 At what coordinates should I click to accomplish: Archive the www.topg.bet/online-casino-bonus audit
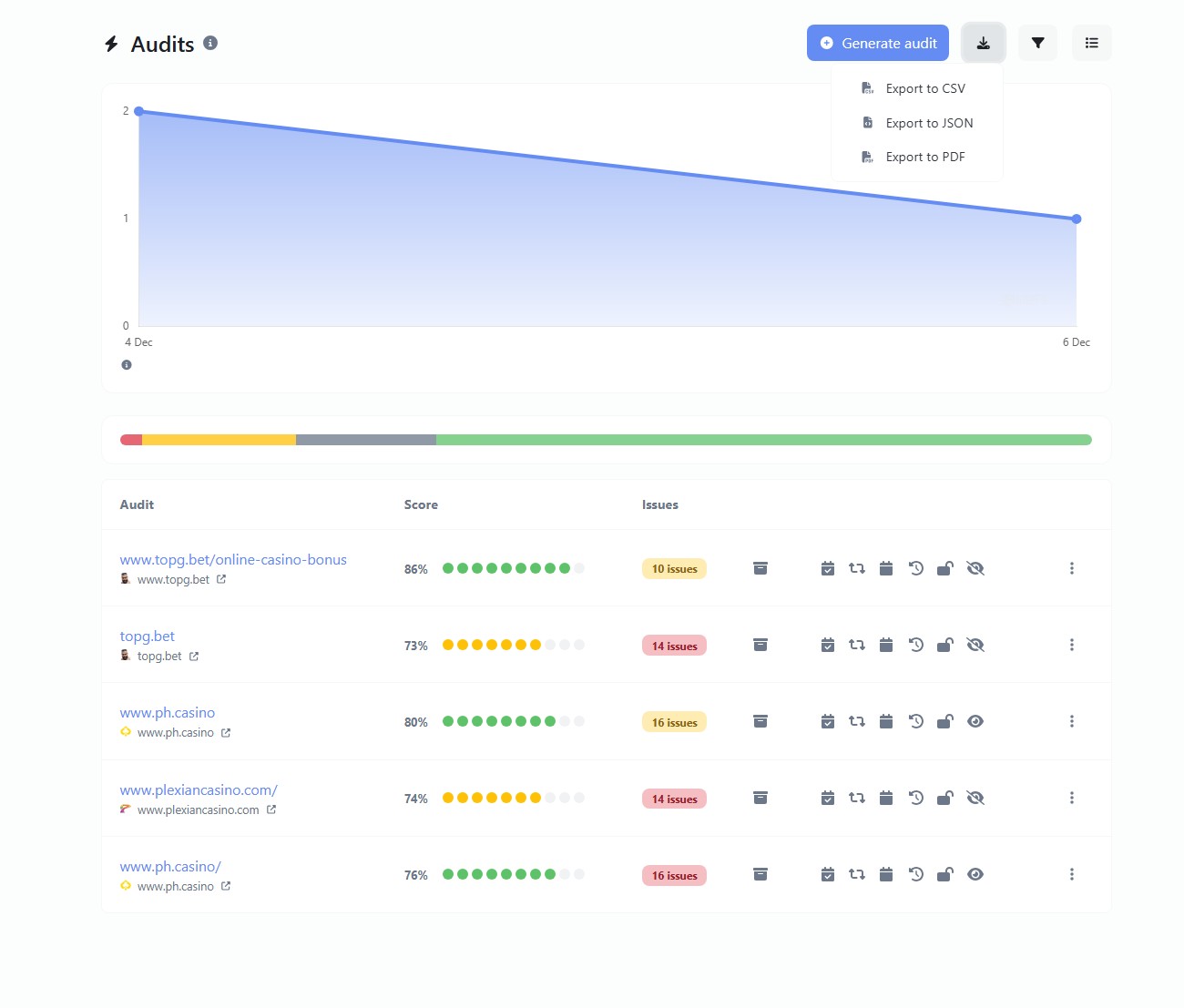coord(760,567)
